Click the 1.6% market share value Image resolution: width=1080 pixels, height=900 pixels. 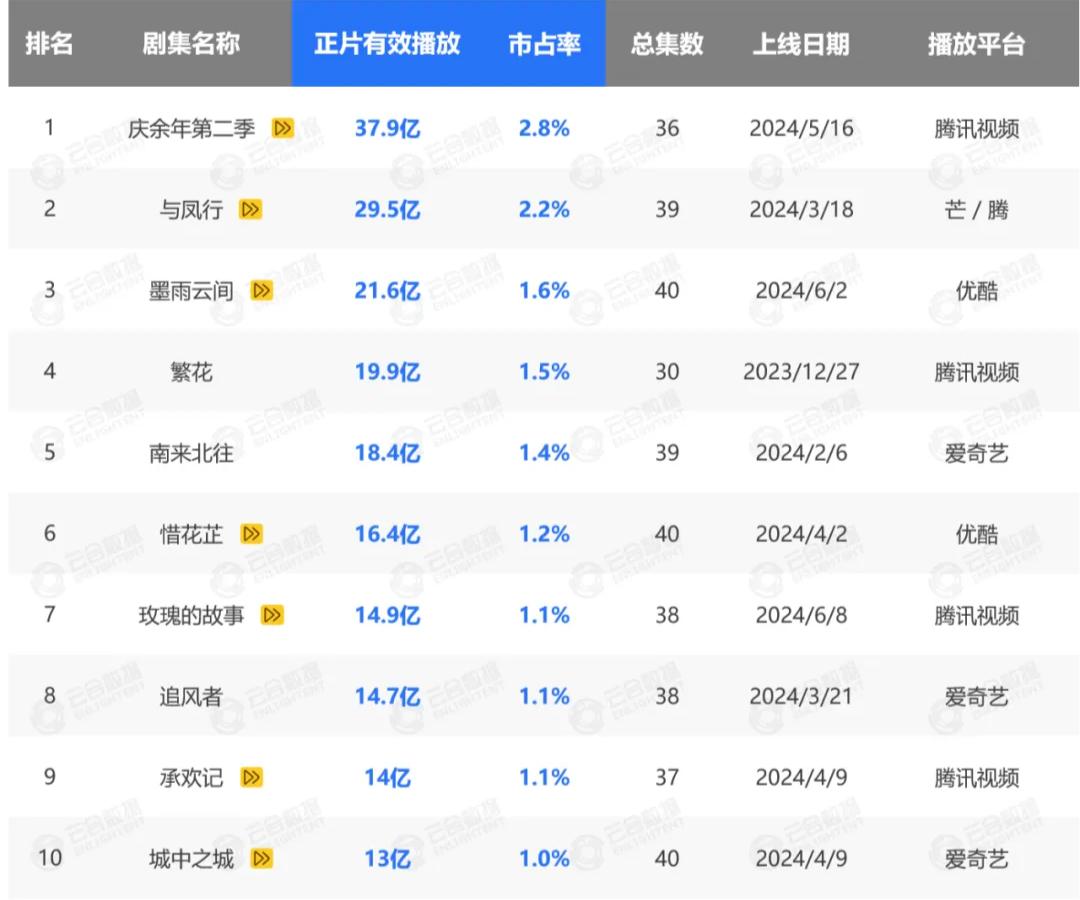click(544, 291)
